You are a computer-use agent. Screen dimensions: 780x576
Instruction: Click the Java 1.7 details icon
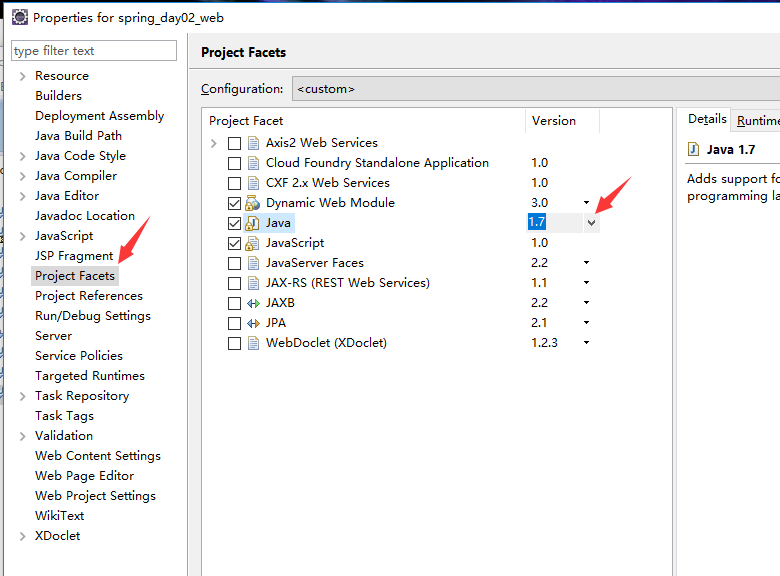coord(693,149)
